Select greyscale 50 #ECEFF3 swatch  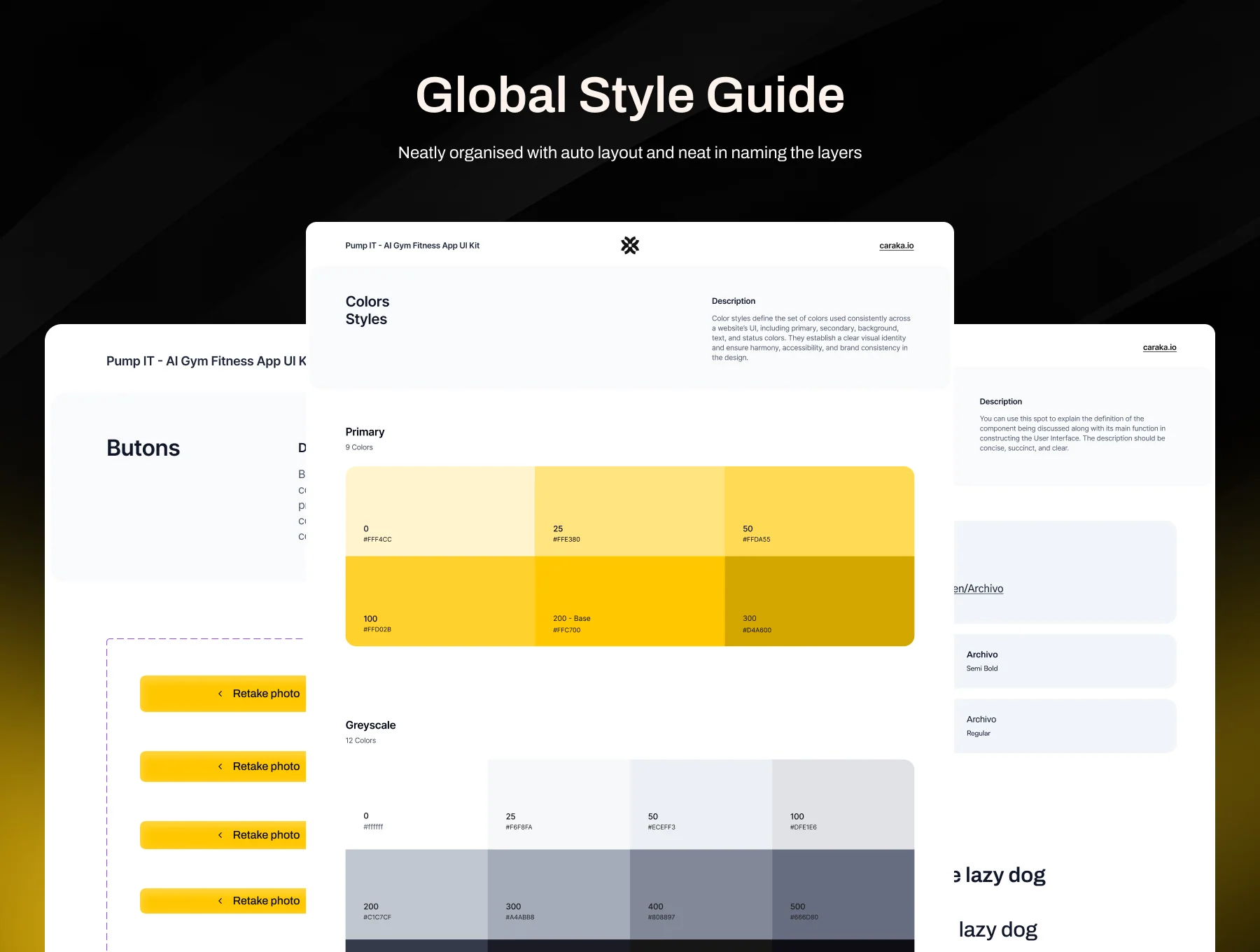pos(701,804)
